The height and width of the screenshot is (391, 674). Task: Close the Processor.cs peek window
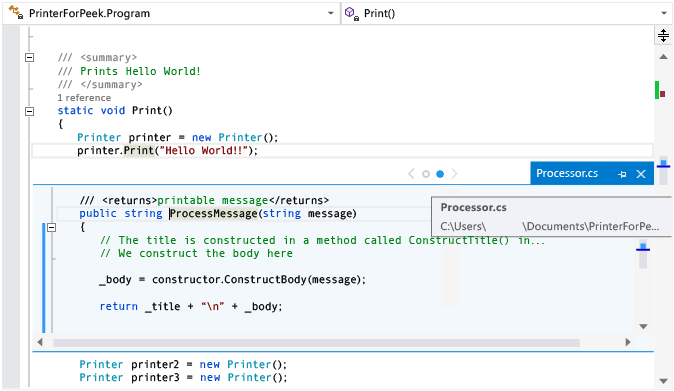coord(641,174)
